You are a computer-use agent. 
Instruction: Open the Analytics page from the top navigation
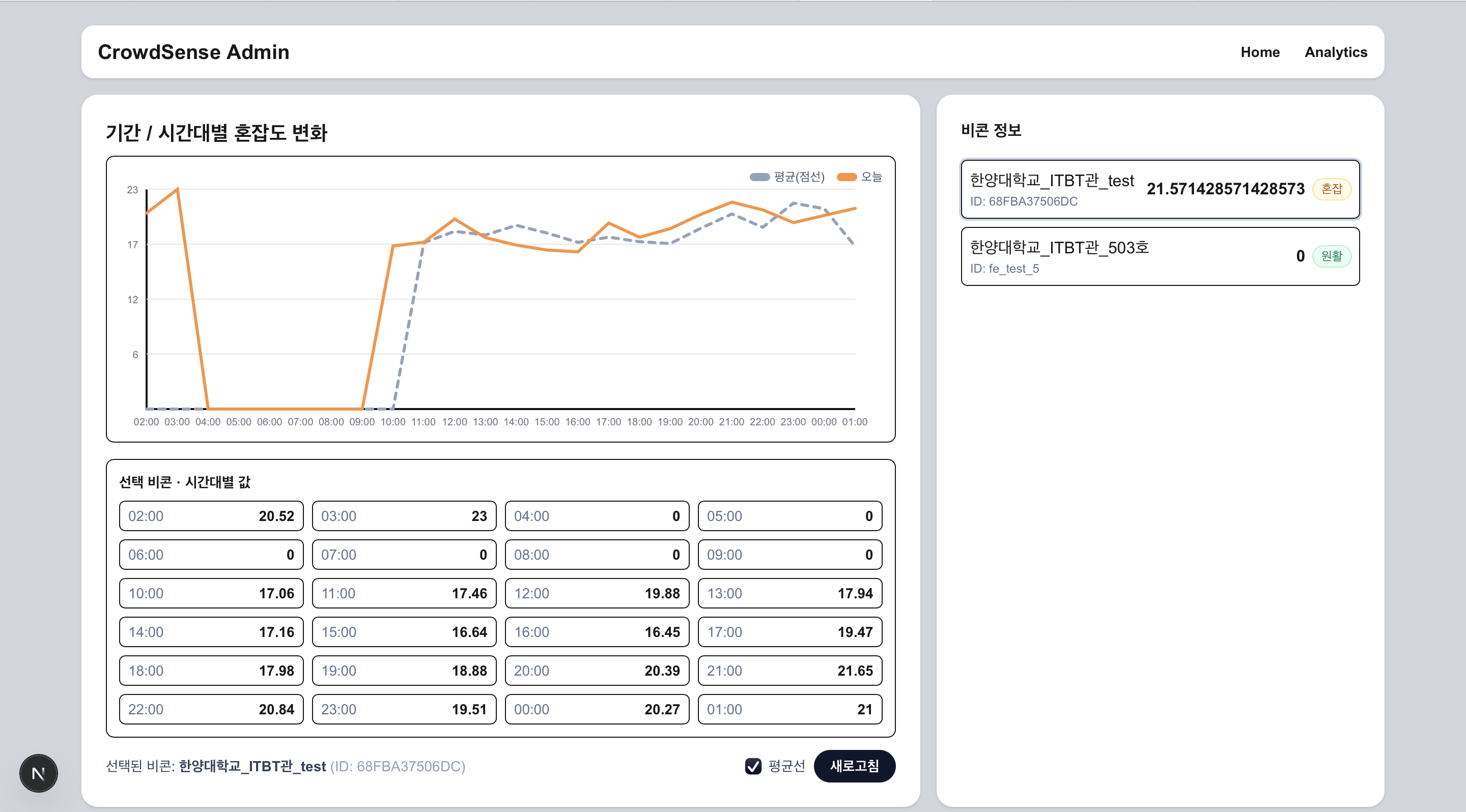click(1336, 52)
